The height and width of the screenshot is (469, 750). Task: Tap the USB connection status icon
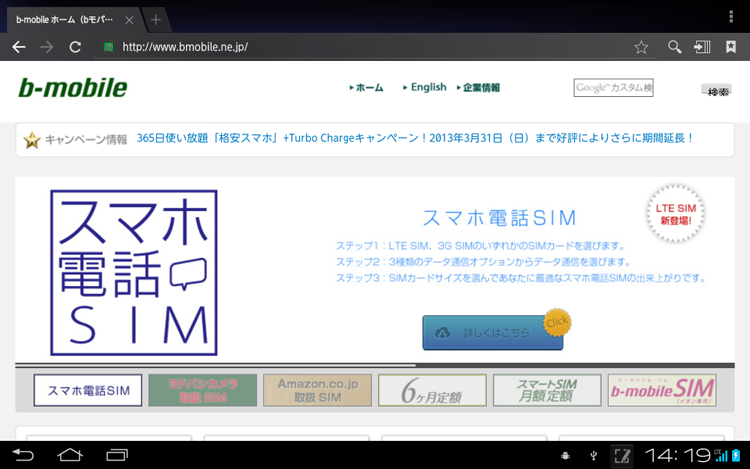[x=594, y=456]
